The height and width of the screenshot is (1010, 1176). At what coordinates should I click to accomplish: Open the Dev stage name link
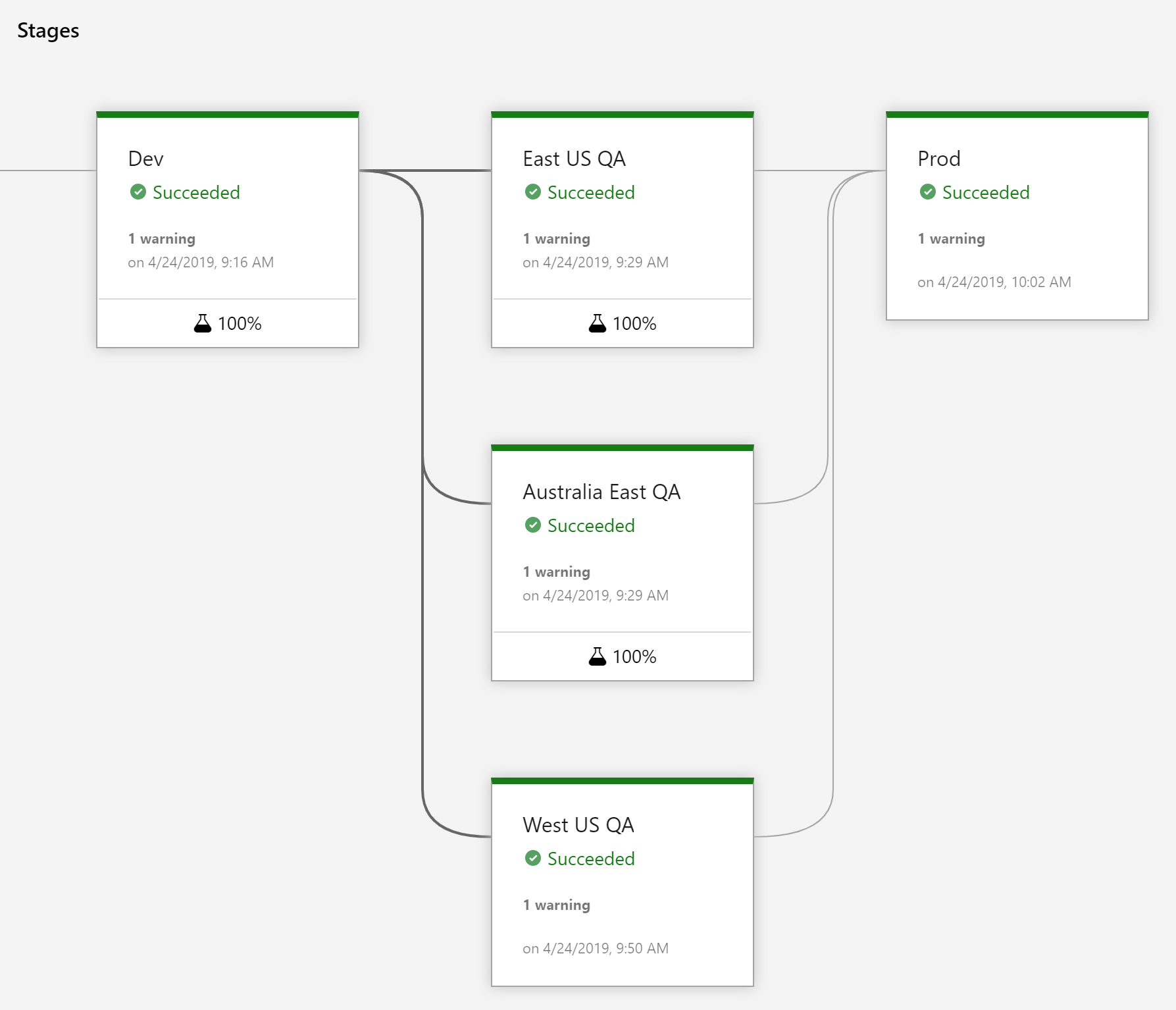[145, 159]
